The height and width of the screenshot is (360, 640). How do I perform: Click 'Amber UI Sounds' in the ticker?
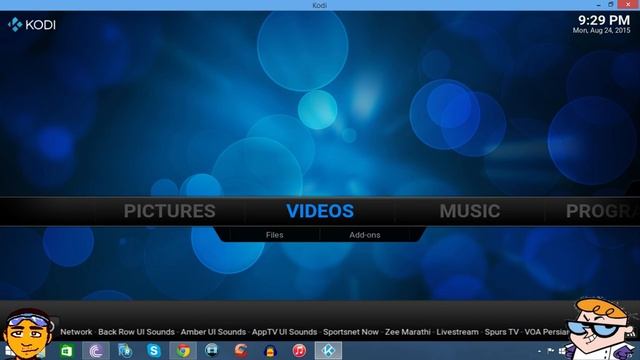[x=213, y=332]
